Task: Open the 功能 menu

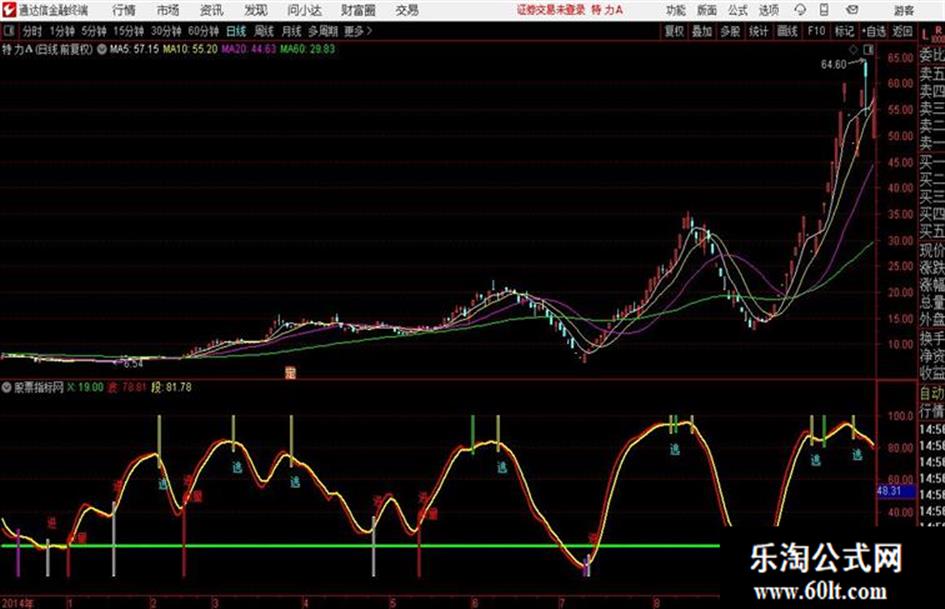Action: pos(676,10)
